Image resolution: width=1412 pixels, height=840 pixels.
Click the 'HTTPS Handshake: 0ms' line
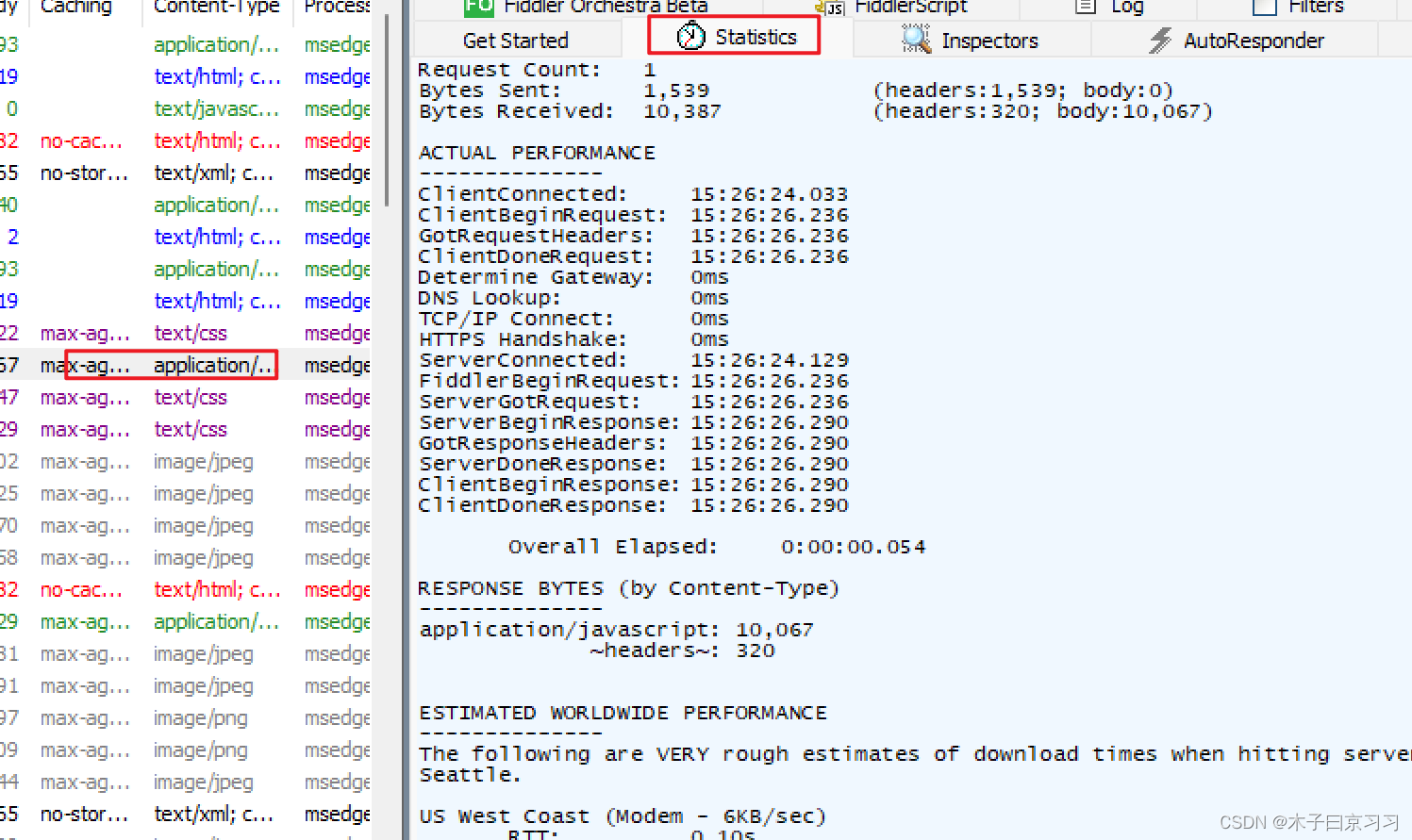[x=573, y=339]
